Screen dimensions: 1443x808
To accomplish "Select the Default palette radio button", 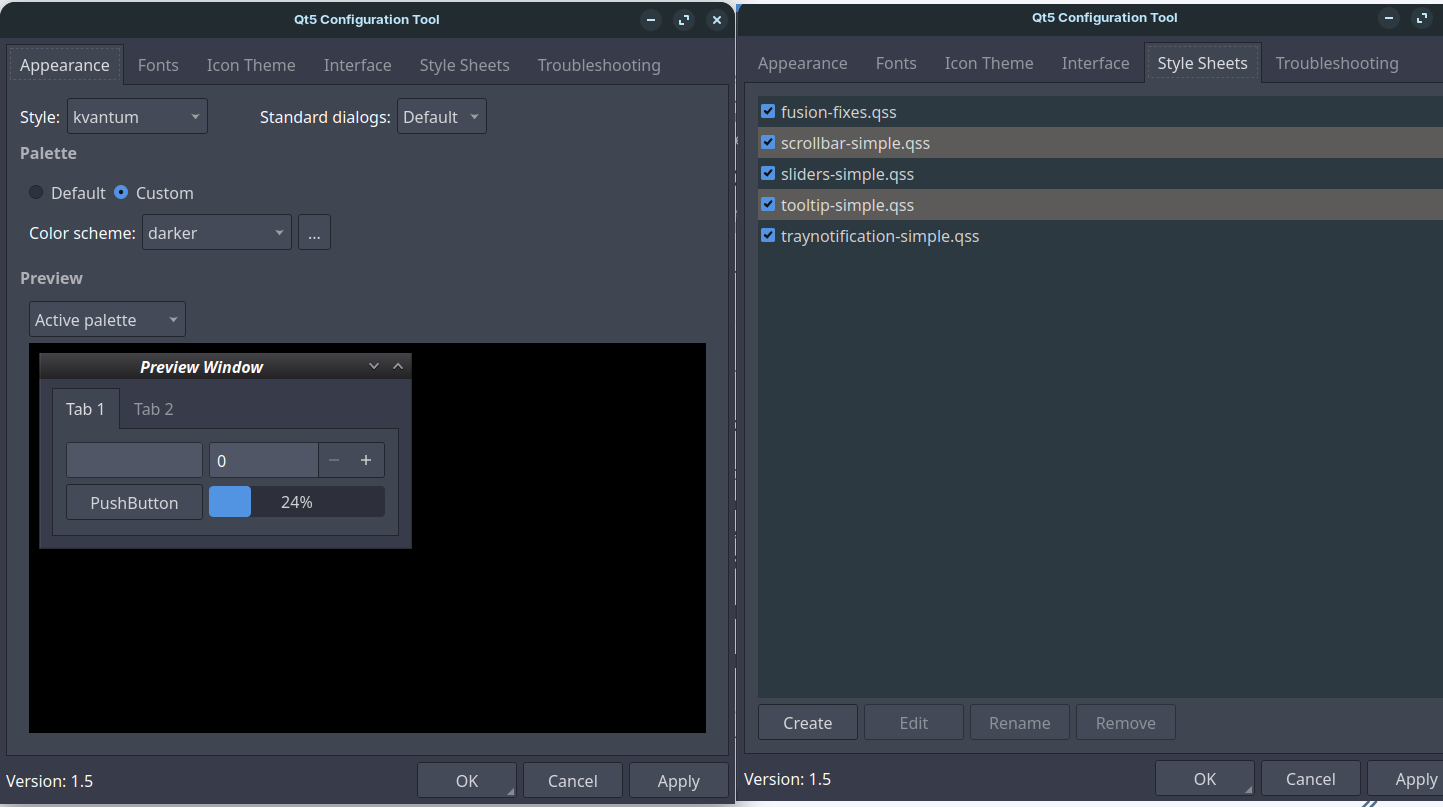I will tap(37, 193).
